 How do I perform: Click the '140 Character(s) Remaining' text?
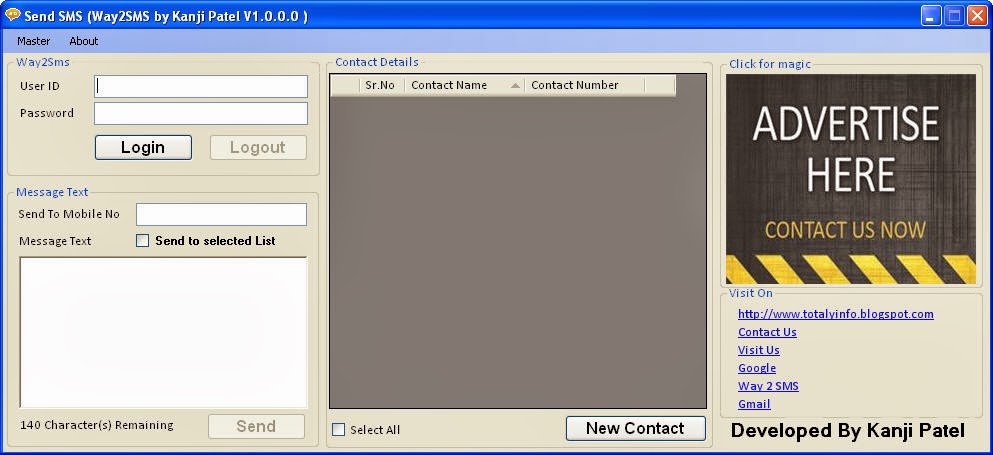(97, 425)
